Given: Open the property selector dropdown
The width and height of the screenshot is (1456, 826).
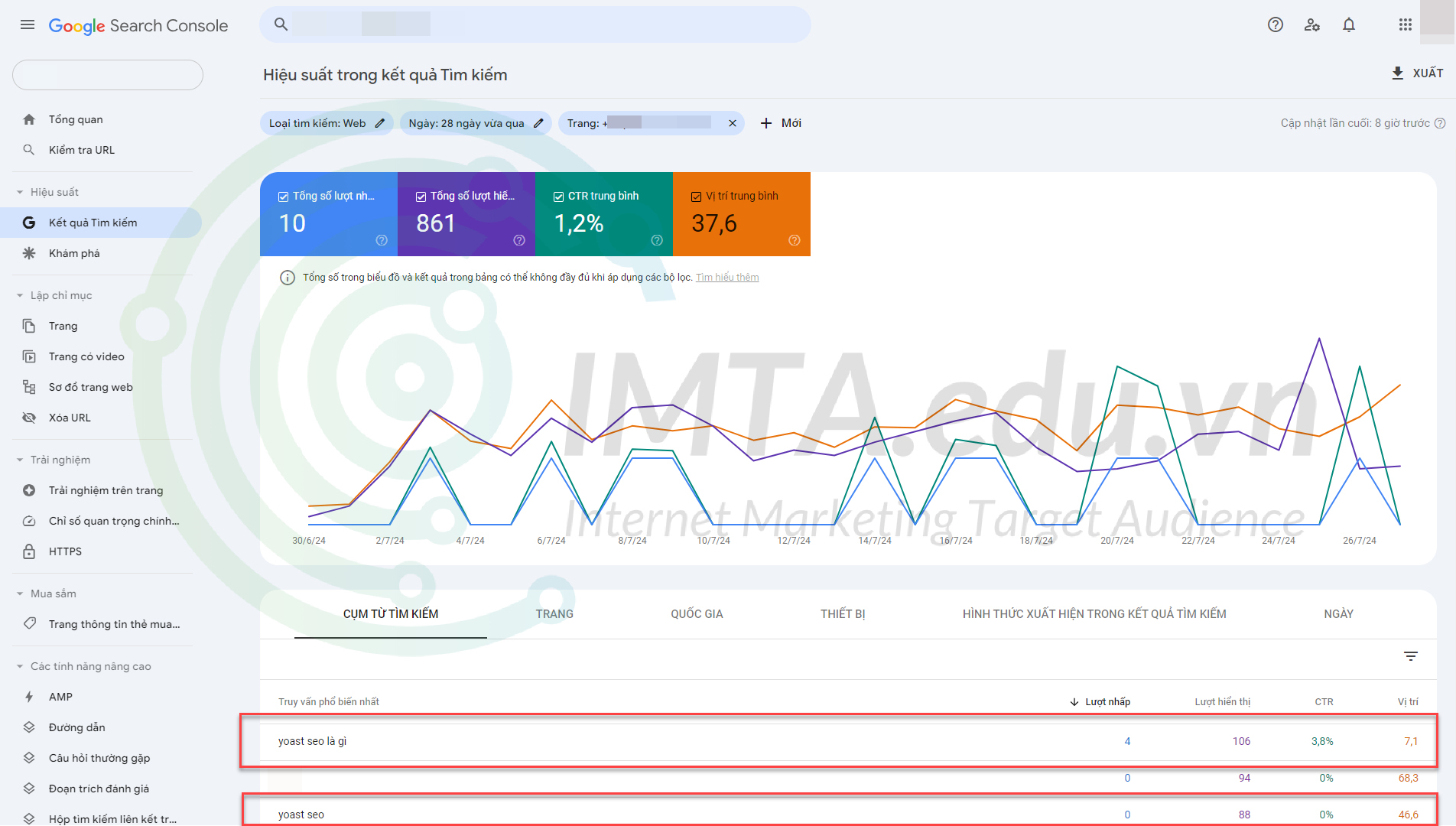Looking at the screenshot, I should 108,75.
